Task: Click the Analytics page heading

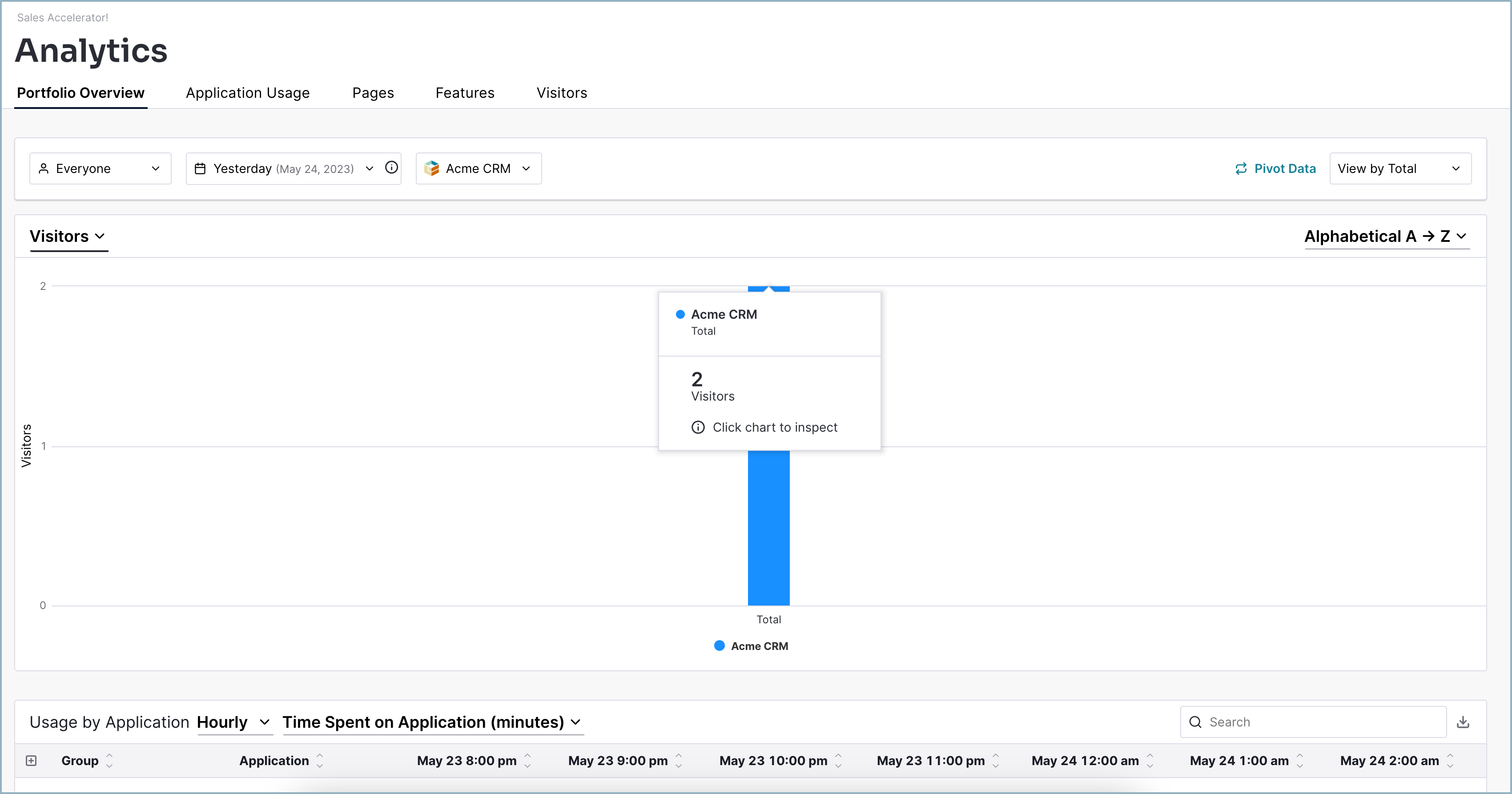Action: (x=91, y=51)
